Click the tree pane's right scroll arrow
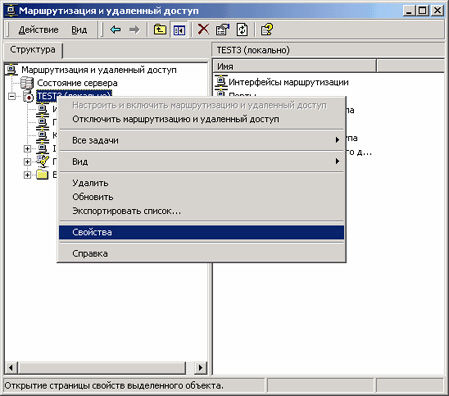Viewport: 449px width, 396px height. (200, 368)
